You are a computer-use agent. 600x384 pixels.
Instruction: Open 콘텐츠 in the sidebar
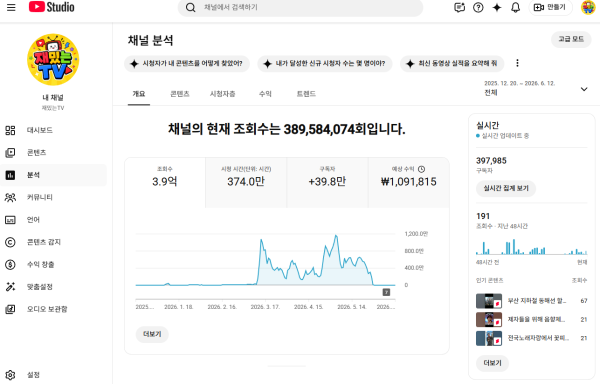[x=54, y=153]
